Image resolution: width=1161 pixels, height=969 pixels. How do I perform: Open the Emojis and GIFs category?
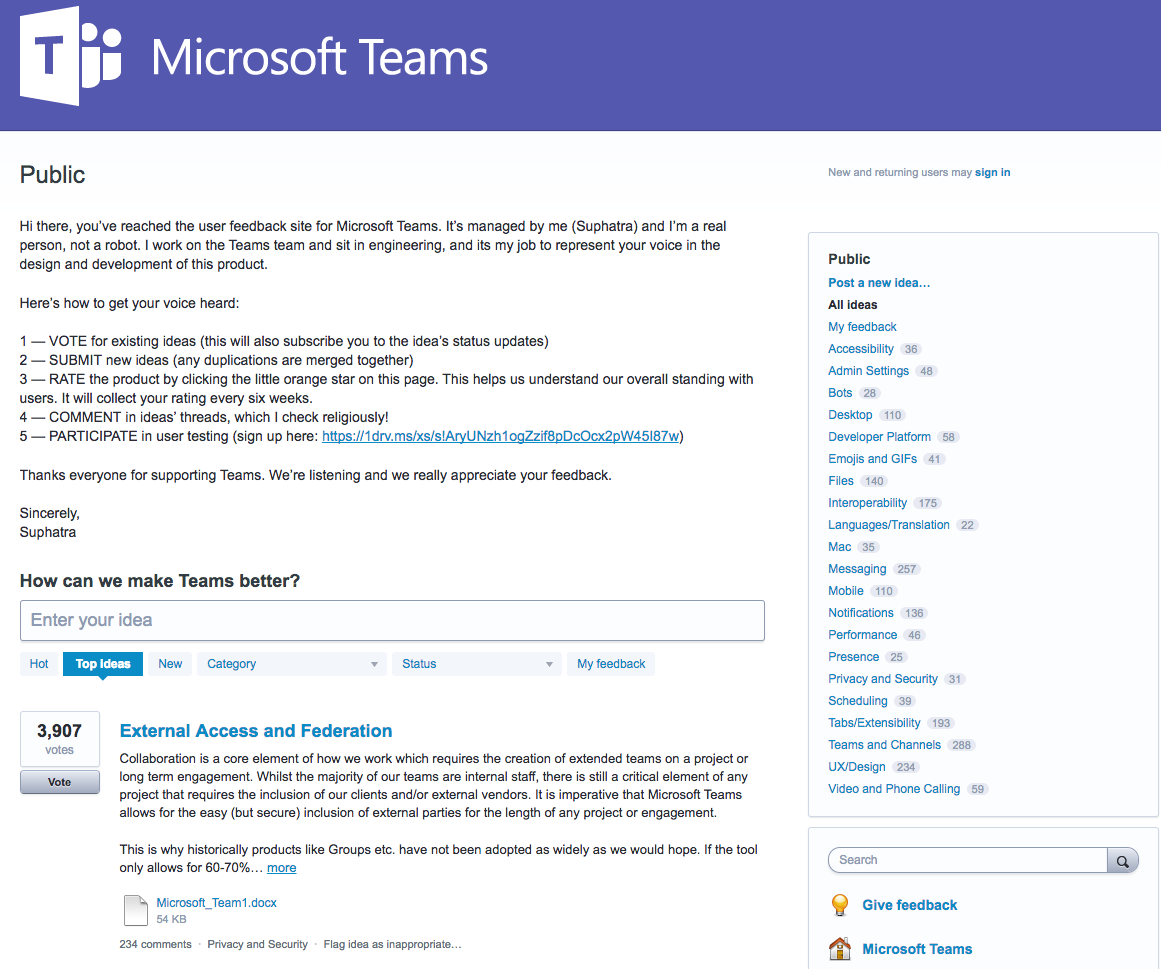872,459
